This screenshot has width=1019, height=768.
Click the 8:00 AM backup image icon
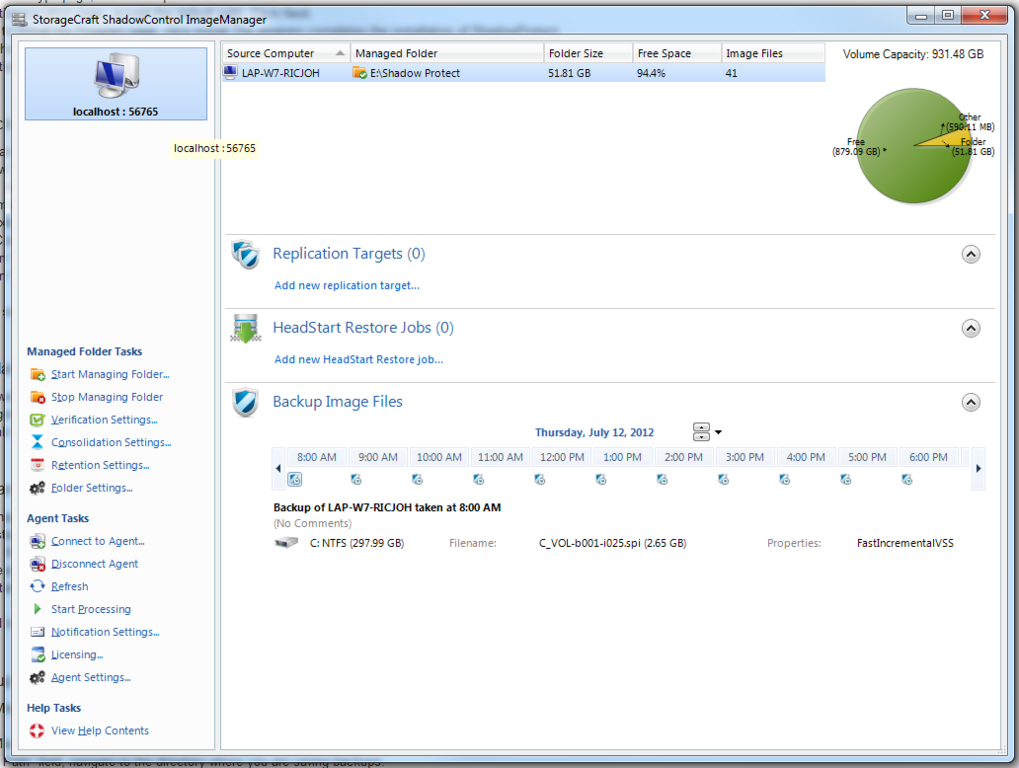(x=295, y=480)
